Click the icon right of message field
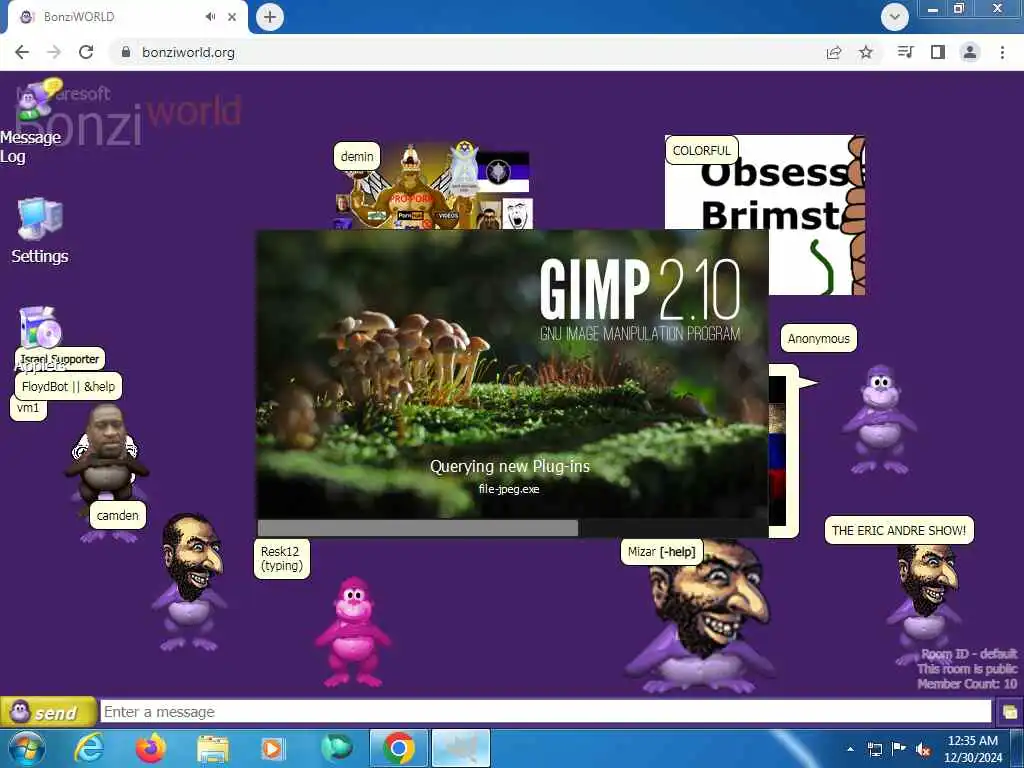This screenshot has height=768, width=1024. click(1010, 712)
